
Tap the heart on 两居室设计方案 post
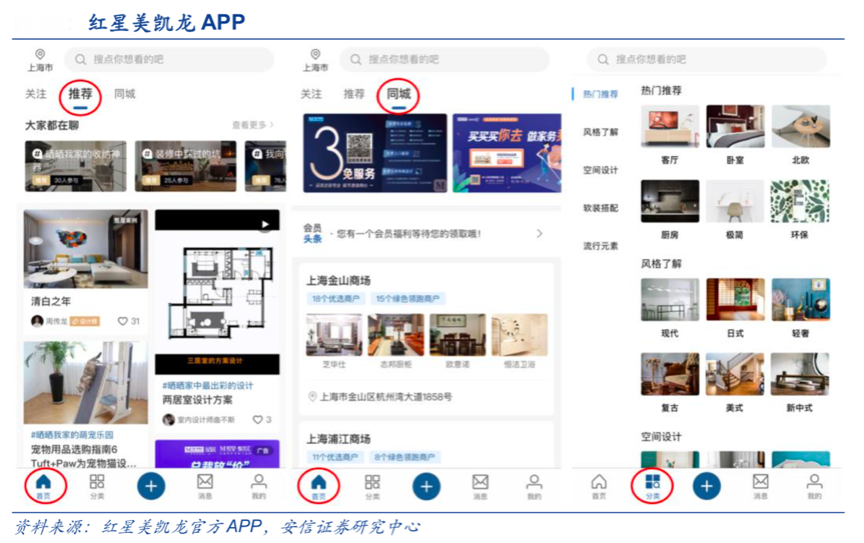click(x=257, y=420)
